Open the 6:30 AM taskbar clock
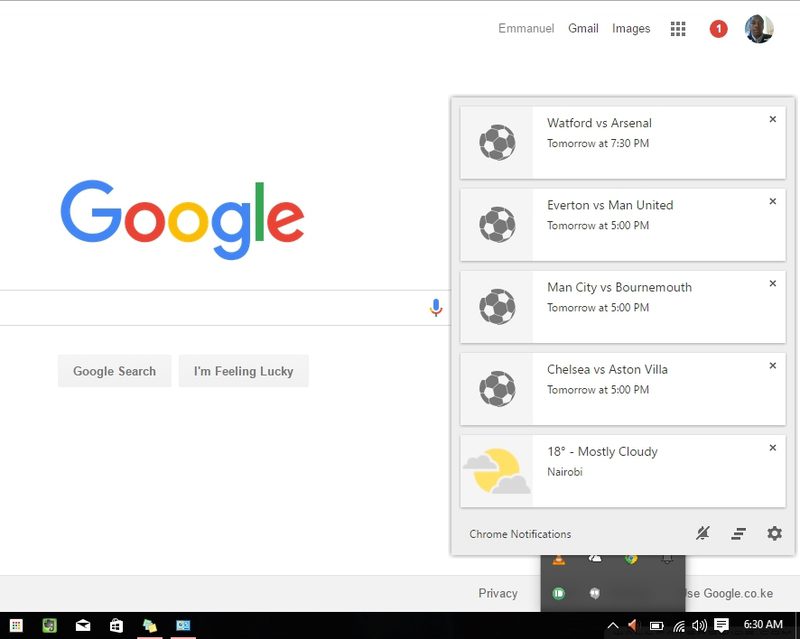Image resolution: width=800 pixels, height=639 pixels. click(763, 625)
